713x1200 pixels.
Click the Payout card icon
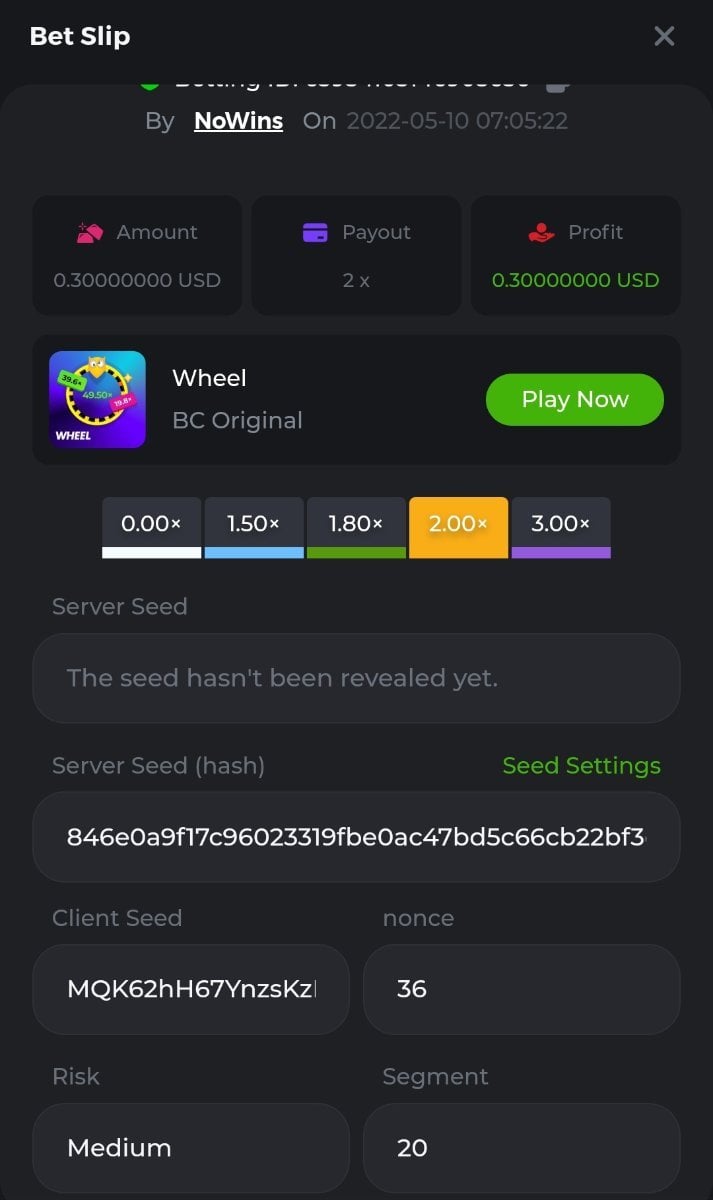click(x=315, y=233)
